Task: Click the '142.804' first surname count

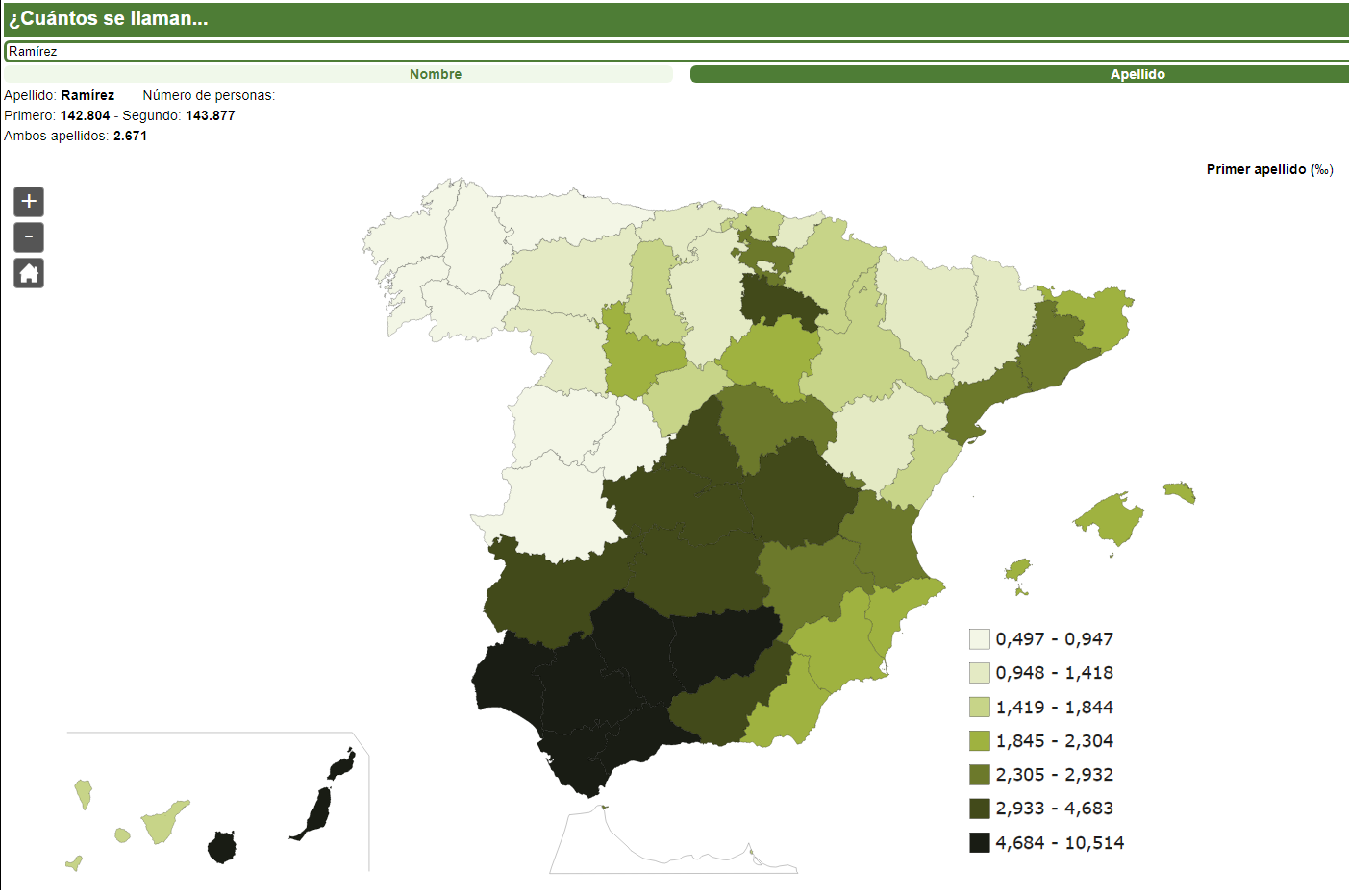Action: click(x=86, y=115)
